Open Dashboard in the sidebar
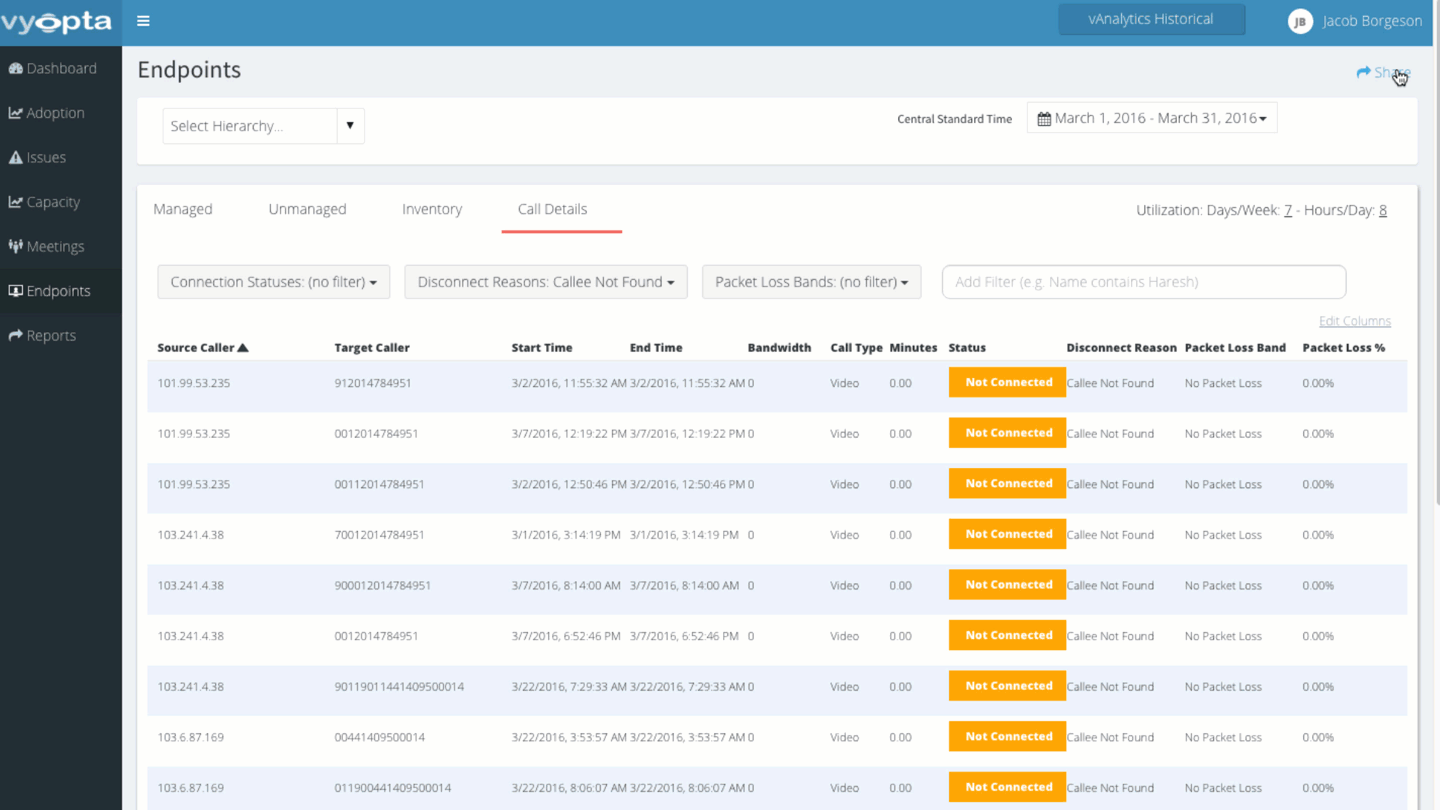The width and height of the screenshot is (1440, 810). click(x=61, y=69)
